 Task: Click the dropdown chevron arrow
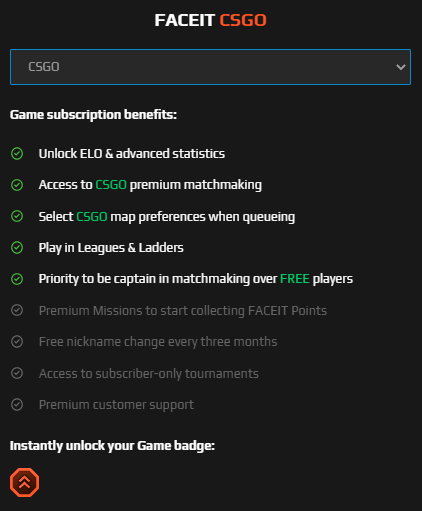click(401, 67)
